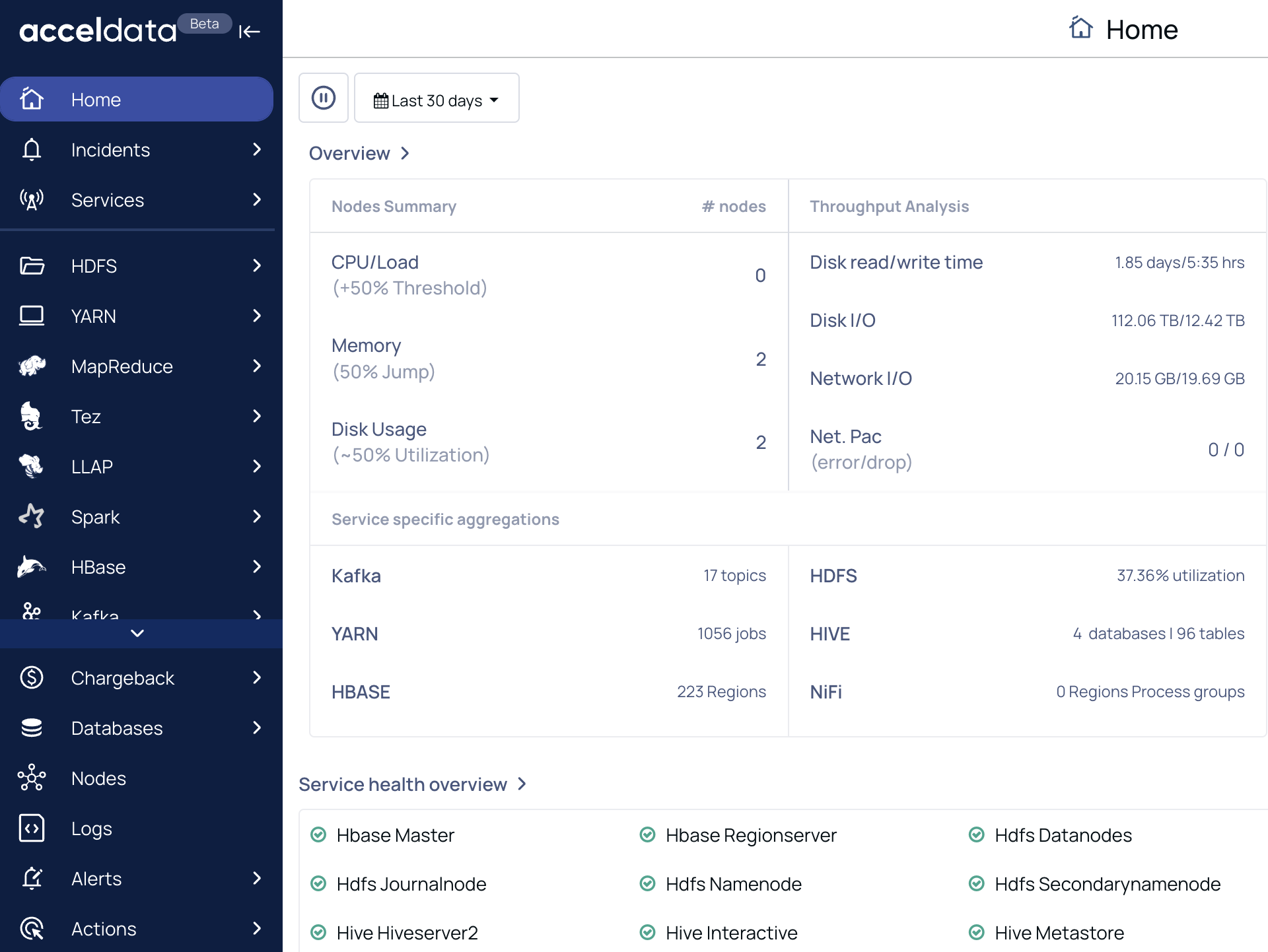Click the Logs code bracket icon

click(32, 828)
